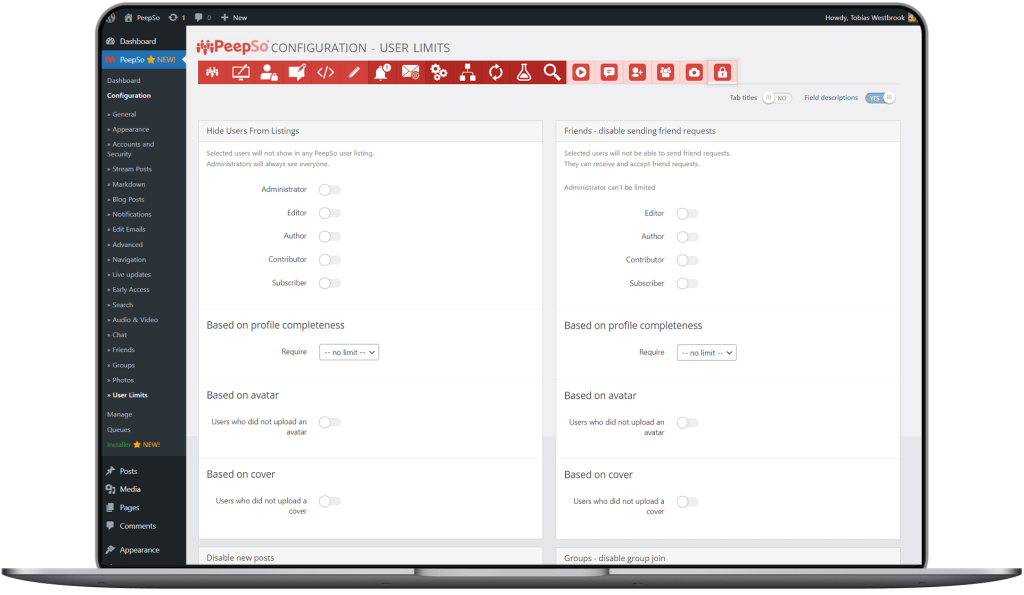Open Navigation sitemap toolbar icon
The image size is (1024, 595).
[x=467, y=72]
